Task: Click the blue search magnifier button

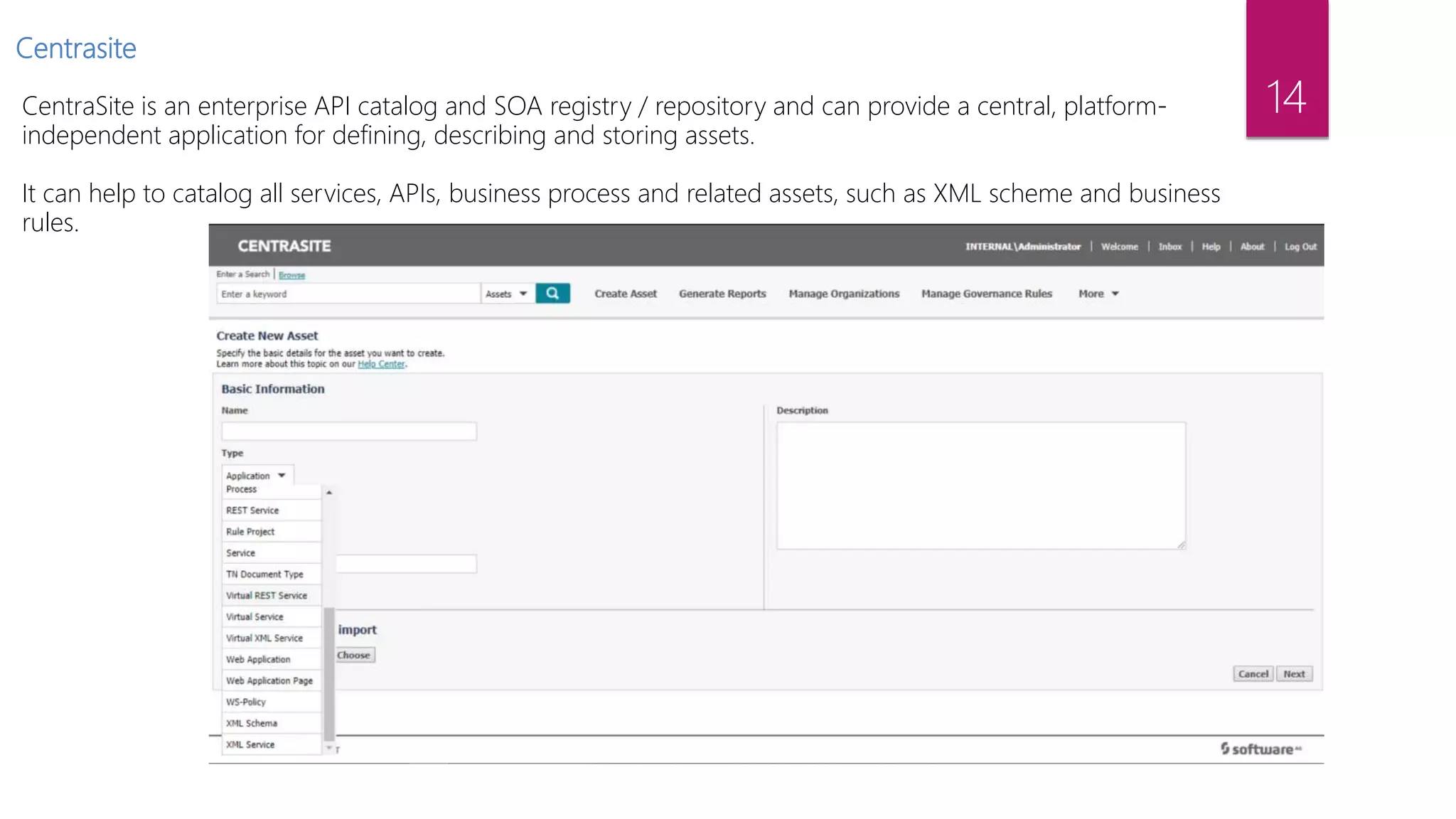Action: [552, 294]
